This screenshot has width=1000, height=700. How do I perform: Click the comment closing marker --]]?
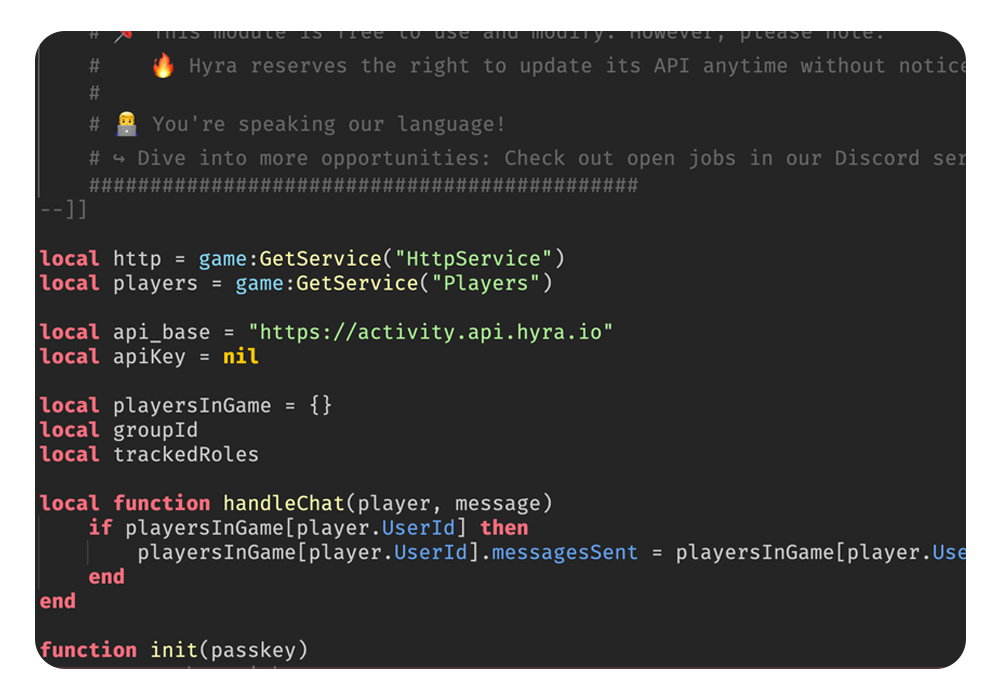coord(63,210)
